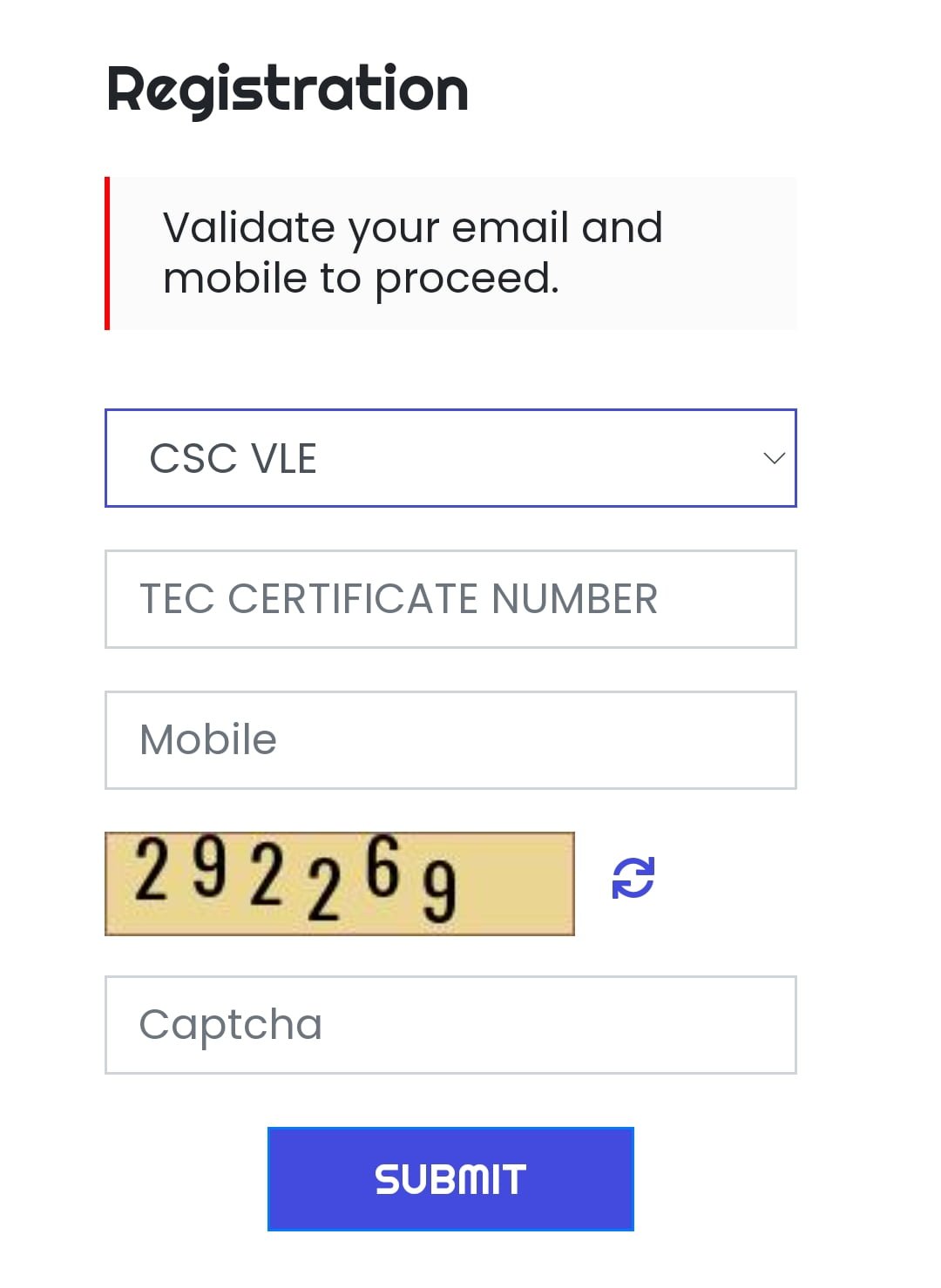Click the CSC VLE selected option text

pyautogui.click(x=233, y=459)
